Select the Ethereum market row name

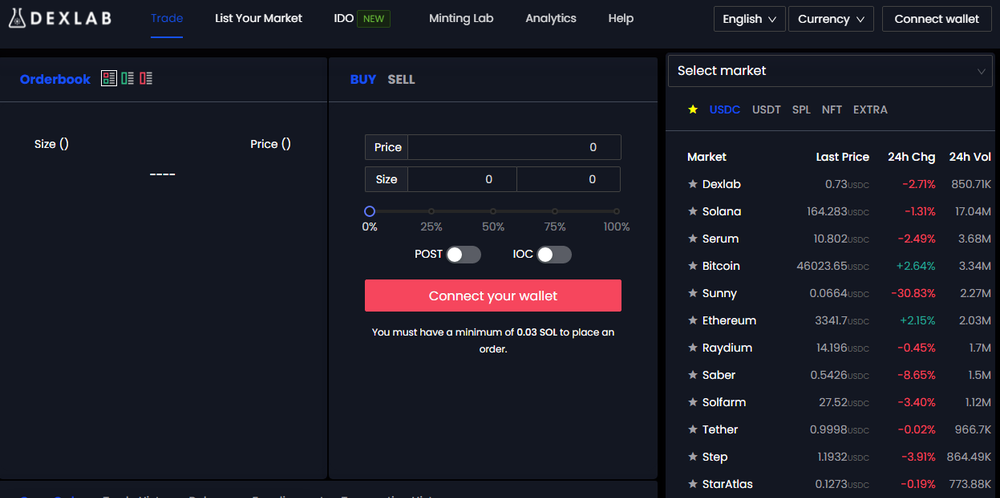pos(729,321)
